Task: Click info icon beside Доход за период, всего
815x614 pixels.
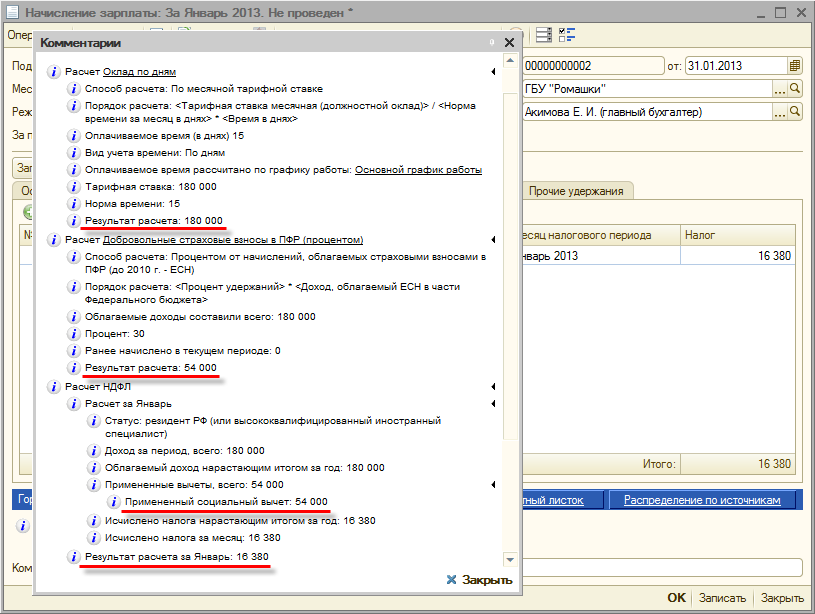Action: (x=94, y=451)
